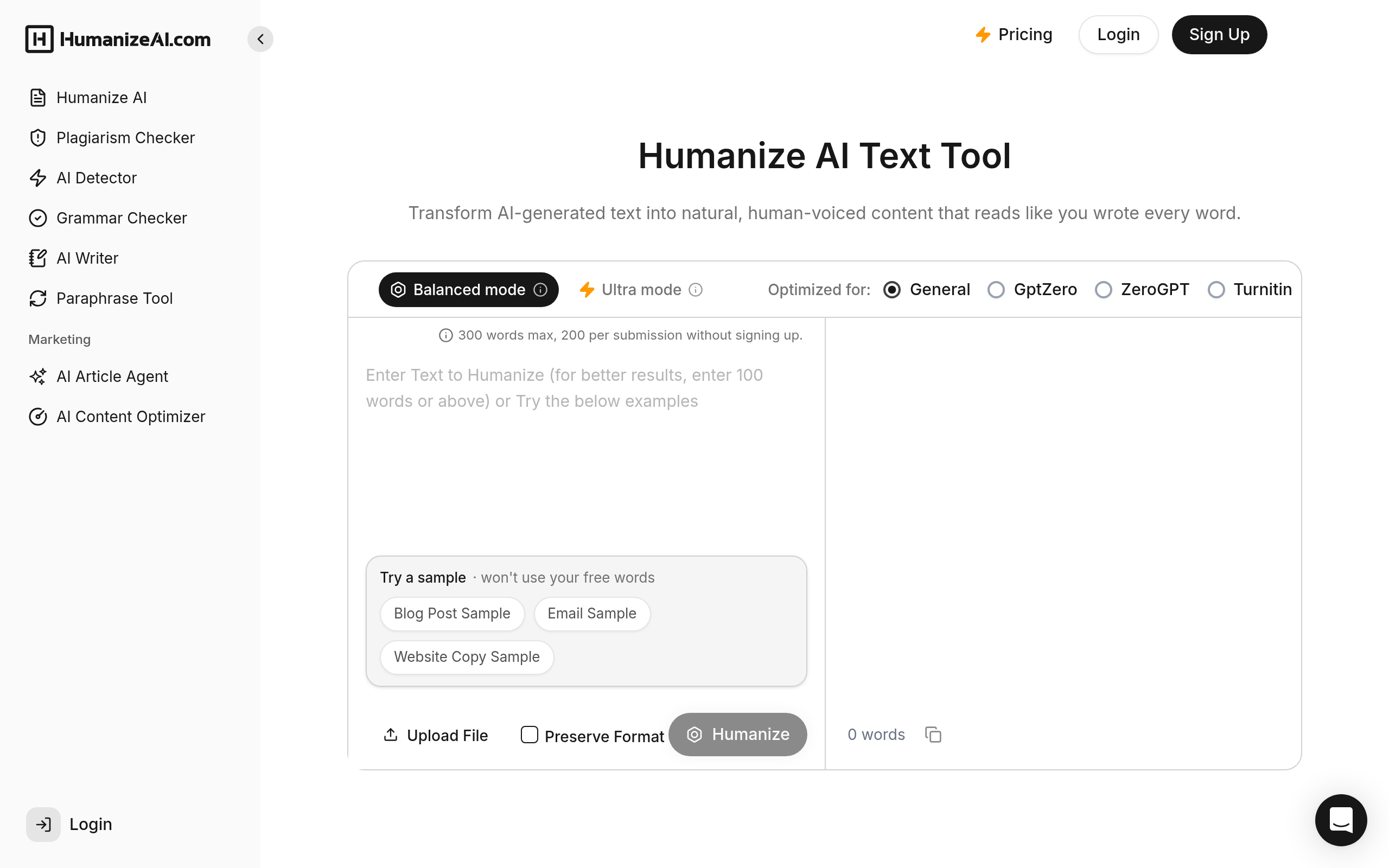Open the Pricing page link

pyautogui.click(x=1014, y=34)
